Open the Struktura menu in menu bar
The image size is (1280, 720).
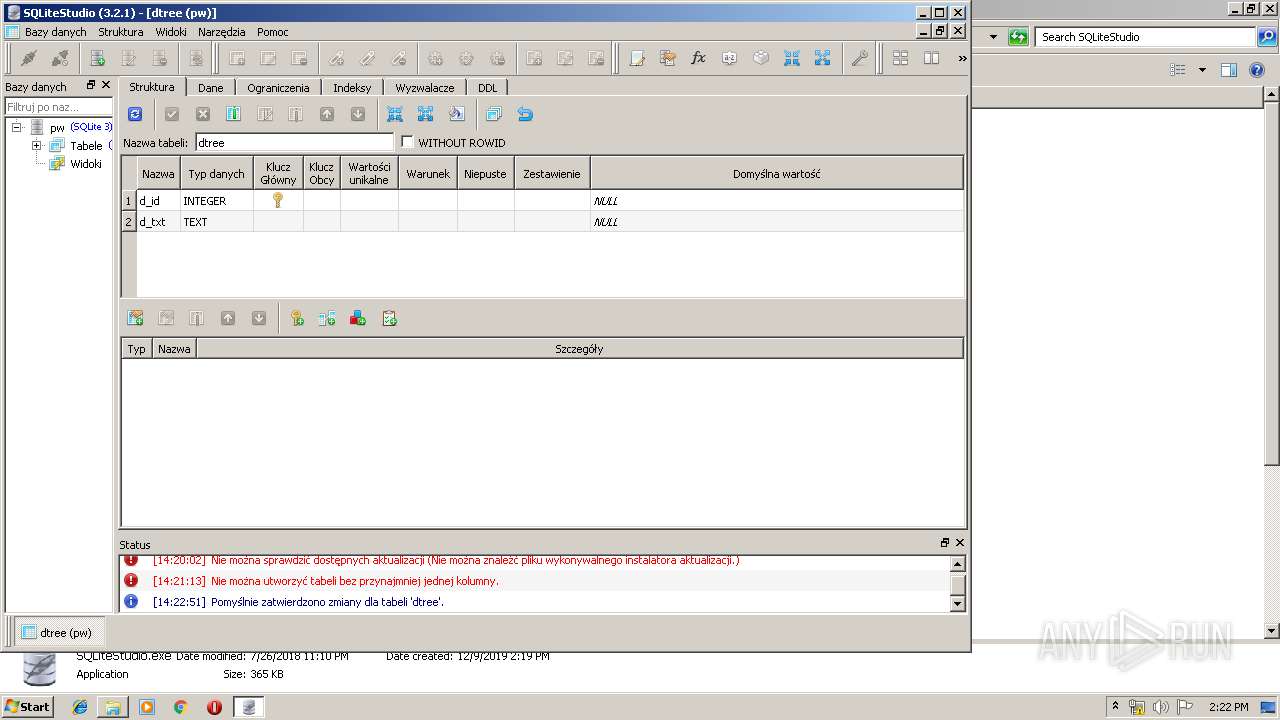click(x=120, y=32)
